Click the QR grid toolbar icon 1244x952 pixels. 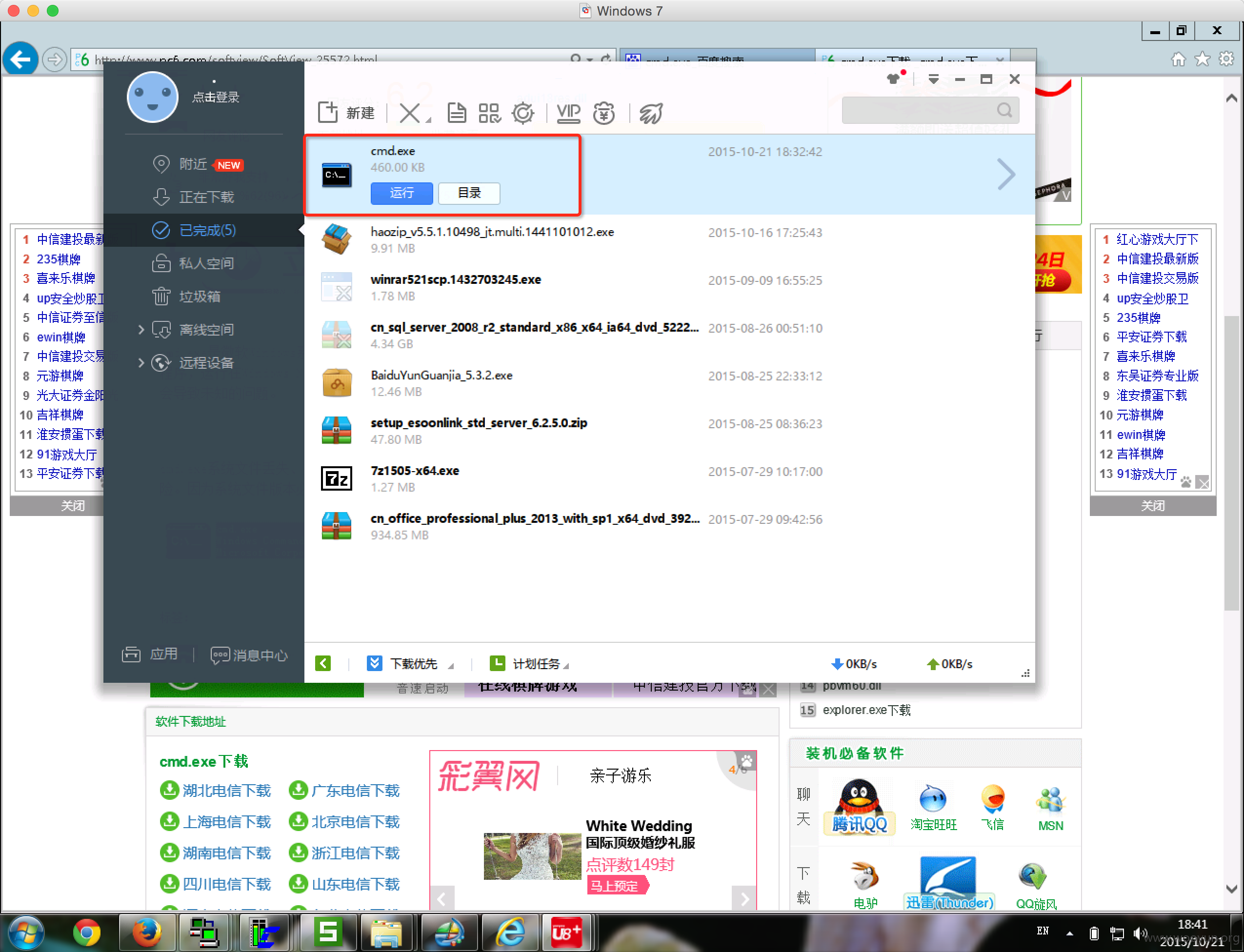coord(489,113)
